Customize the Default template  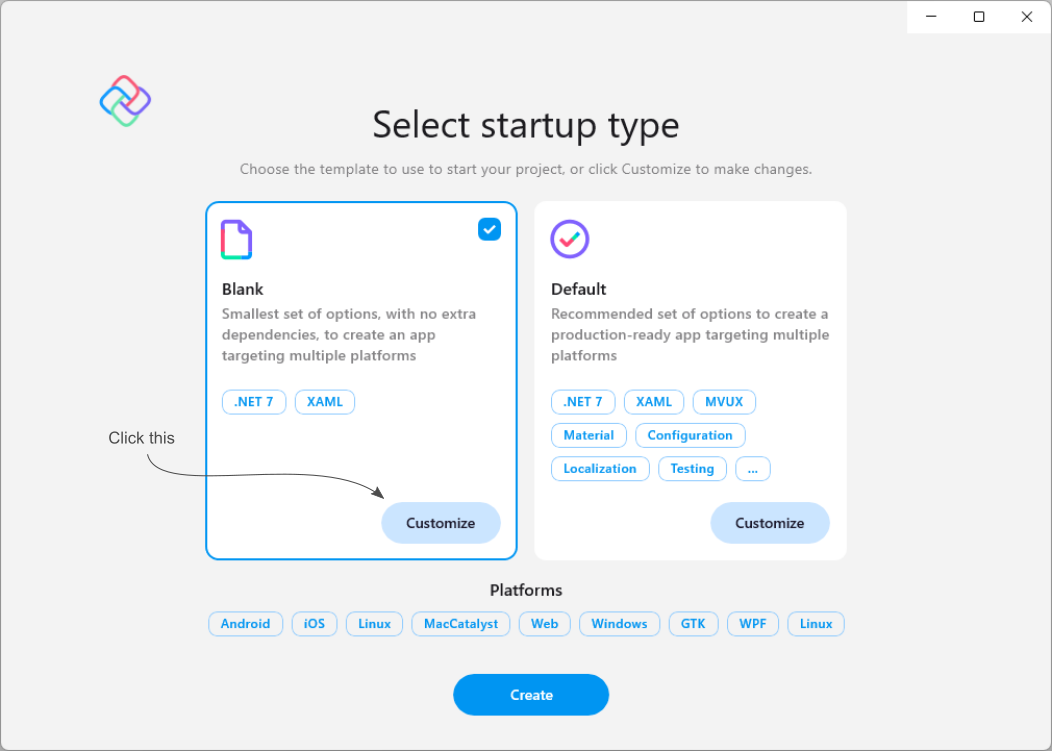pyautogui.click(x=769, y=523)
